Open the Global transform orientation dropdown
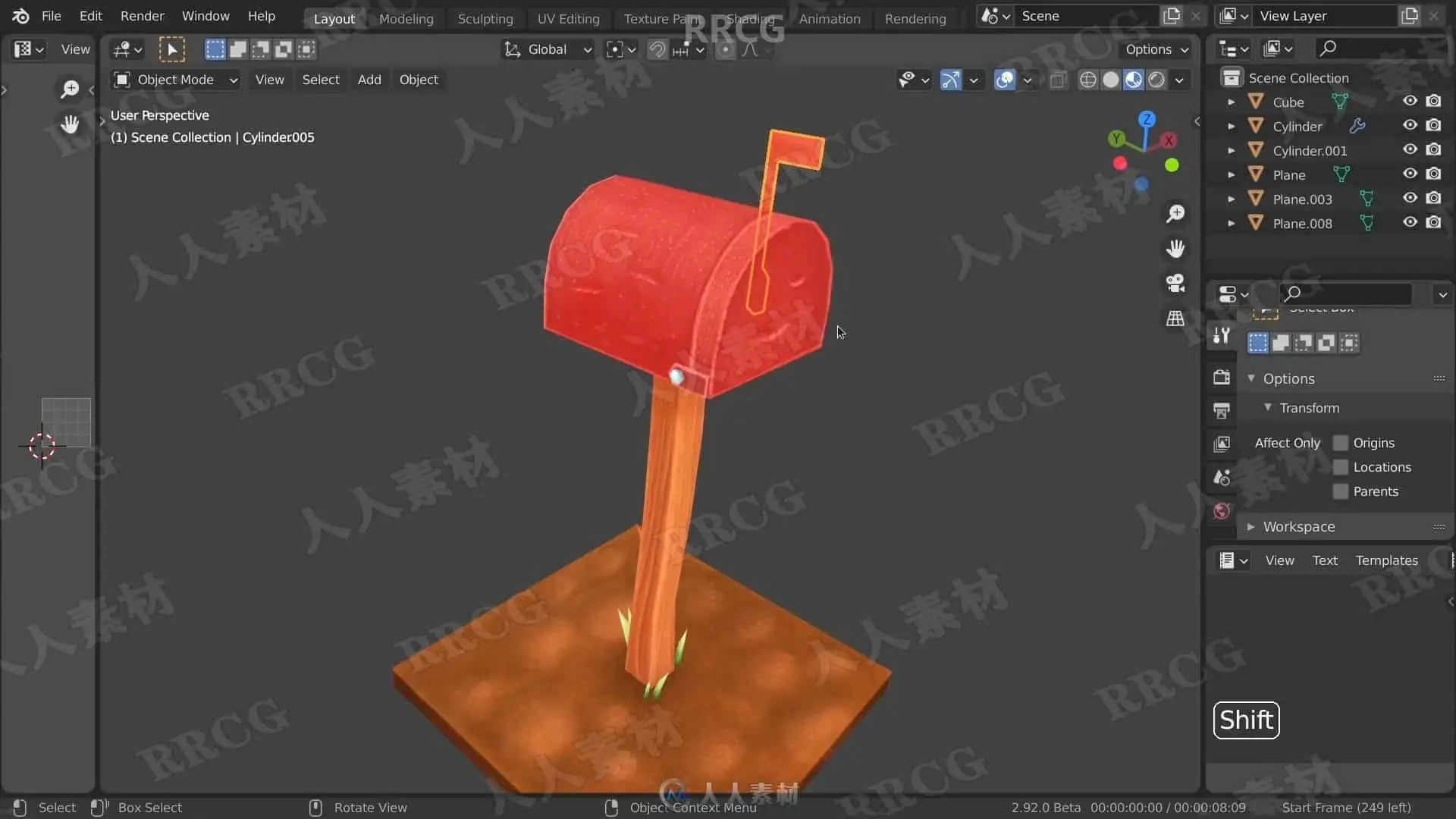Viewport: 1456px width, 819px height. 548,50
